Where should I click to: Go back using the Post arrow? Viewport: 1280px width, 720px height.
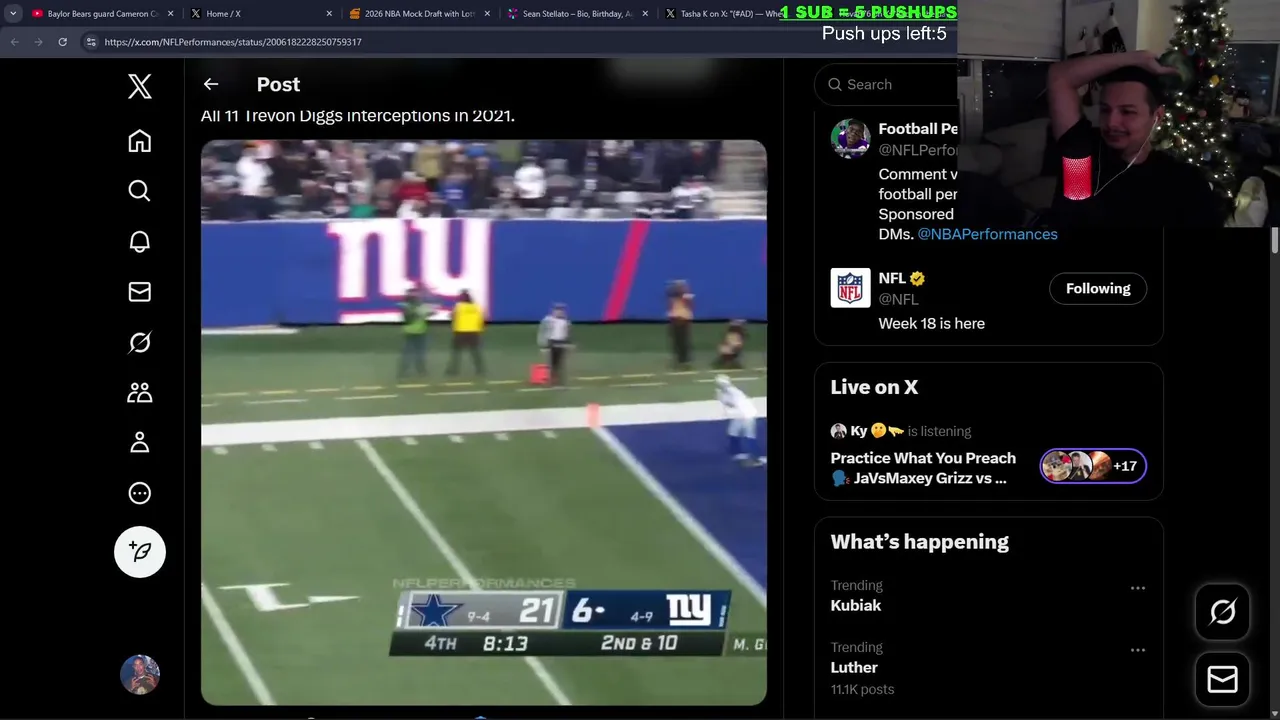(210, 85)
